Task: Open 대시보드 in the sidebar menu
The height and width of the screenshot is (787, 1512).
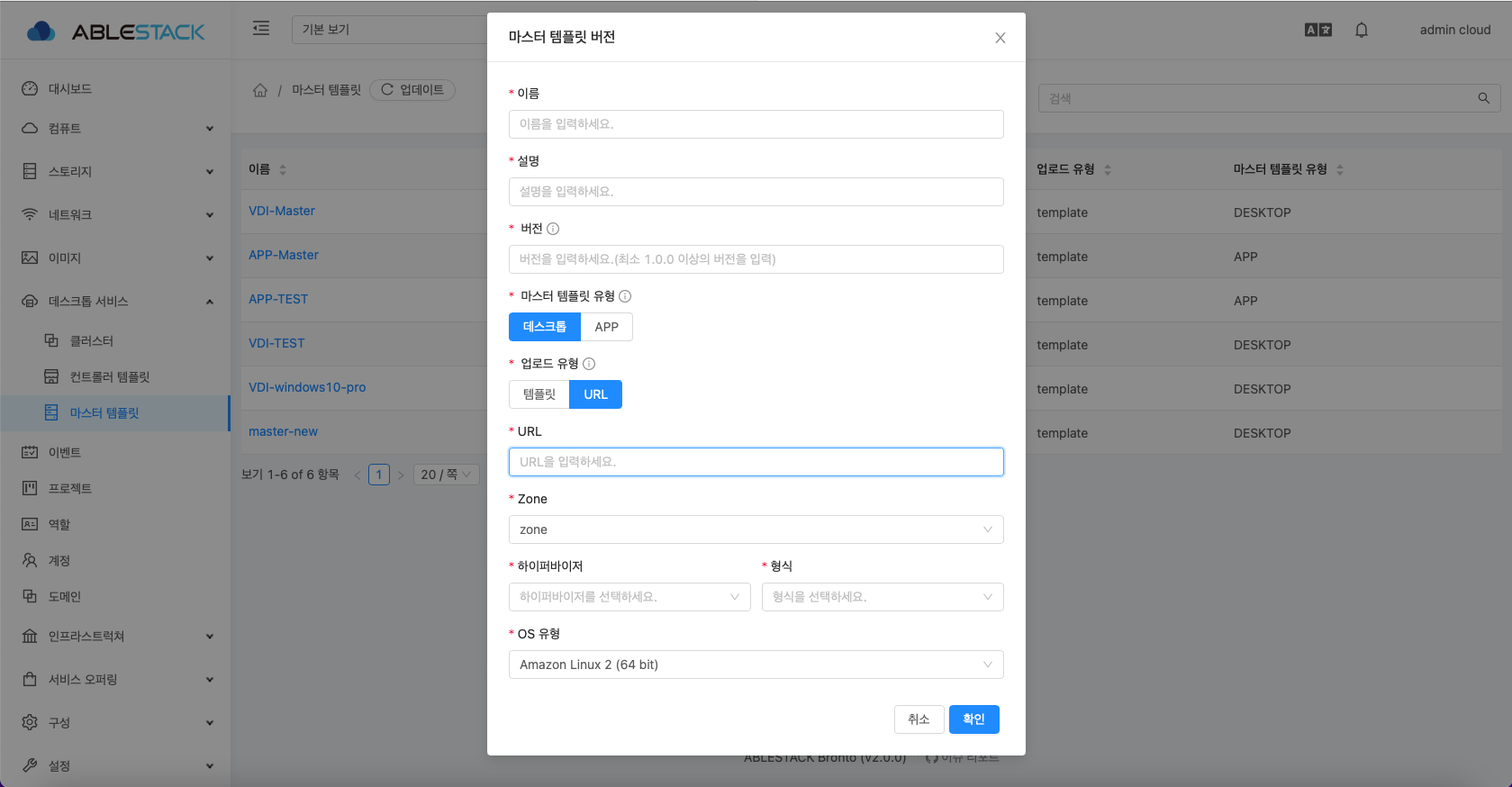Action: click(70, 89)
